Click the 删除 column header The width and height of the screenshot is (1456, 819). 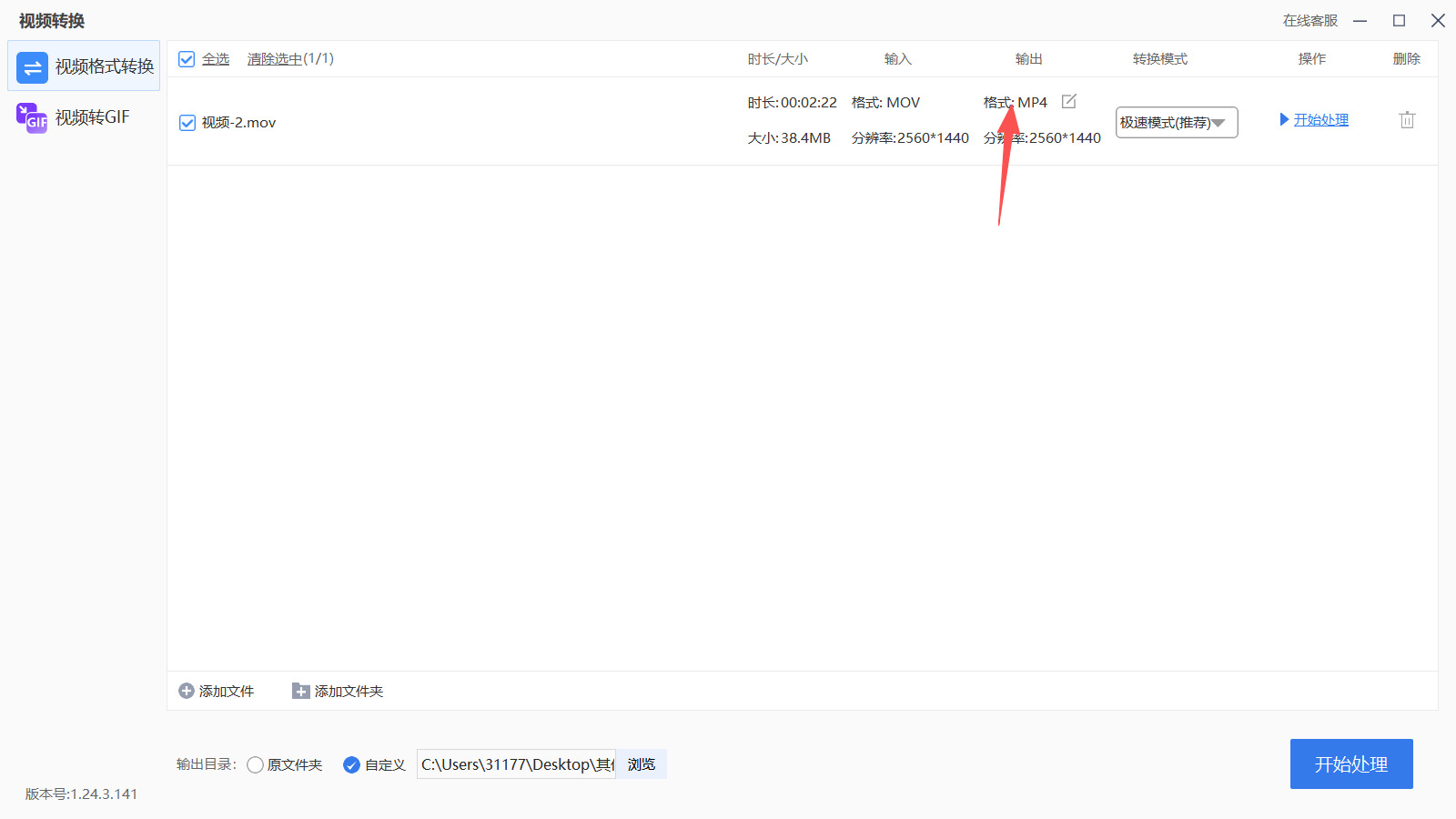(1407, 59)
